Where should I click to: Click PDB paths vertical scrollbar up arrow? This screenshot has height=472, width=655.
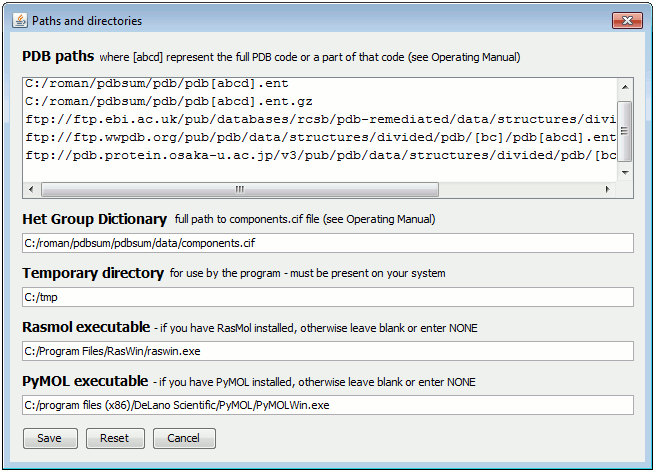625,84
